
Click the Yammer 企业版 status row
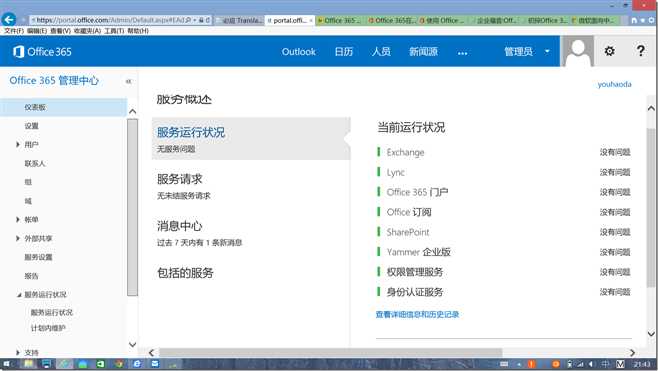504,252
